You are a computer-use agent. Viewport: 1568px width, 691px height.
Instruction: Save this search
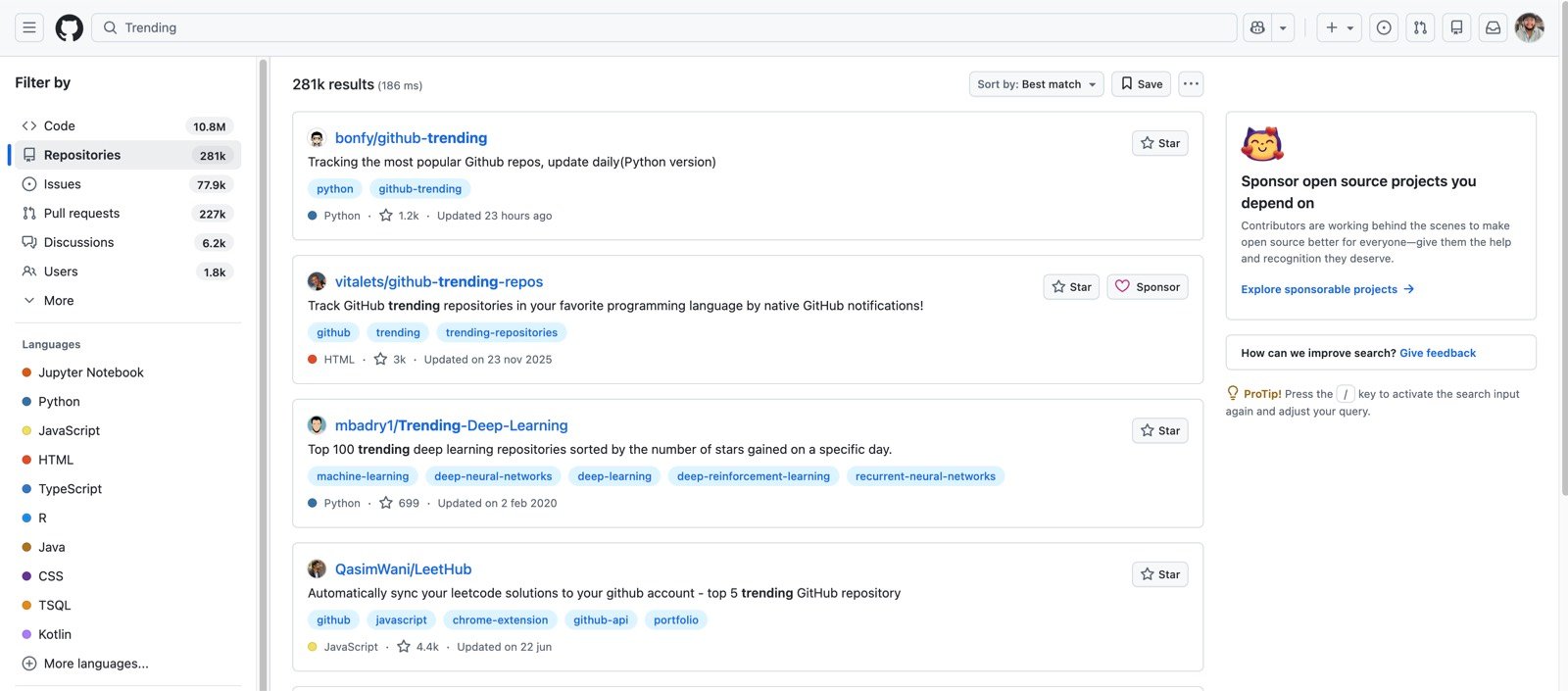1141,84
